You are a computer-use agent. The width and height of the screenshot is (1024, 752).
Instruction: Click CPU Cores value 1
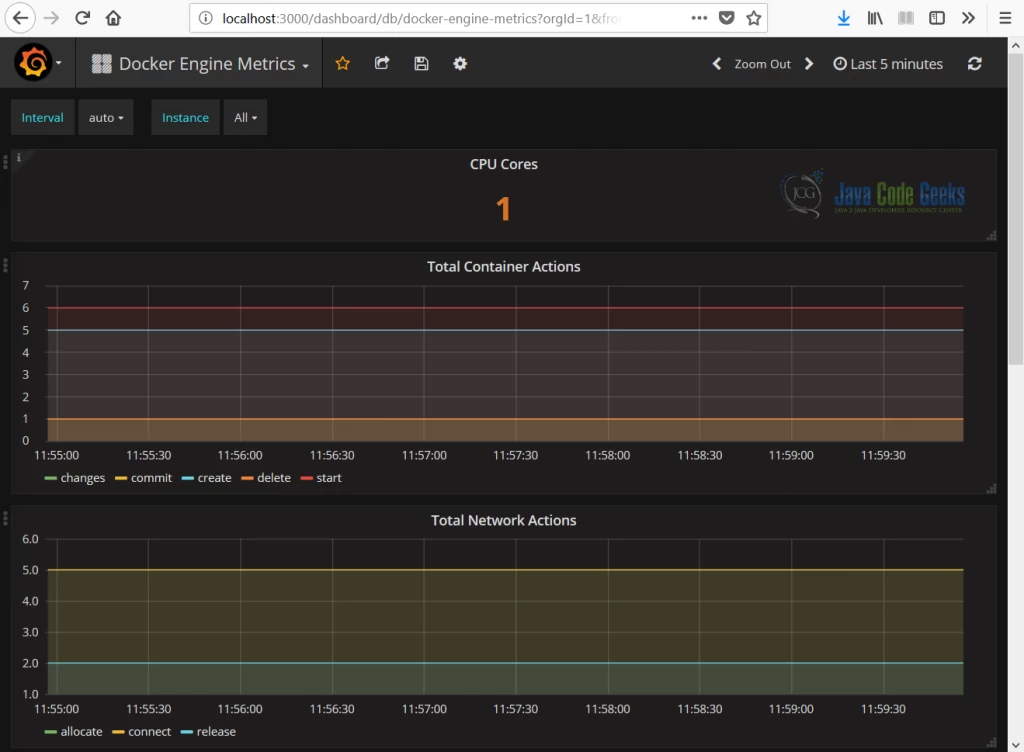(x=503, y=209)
